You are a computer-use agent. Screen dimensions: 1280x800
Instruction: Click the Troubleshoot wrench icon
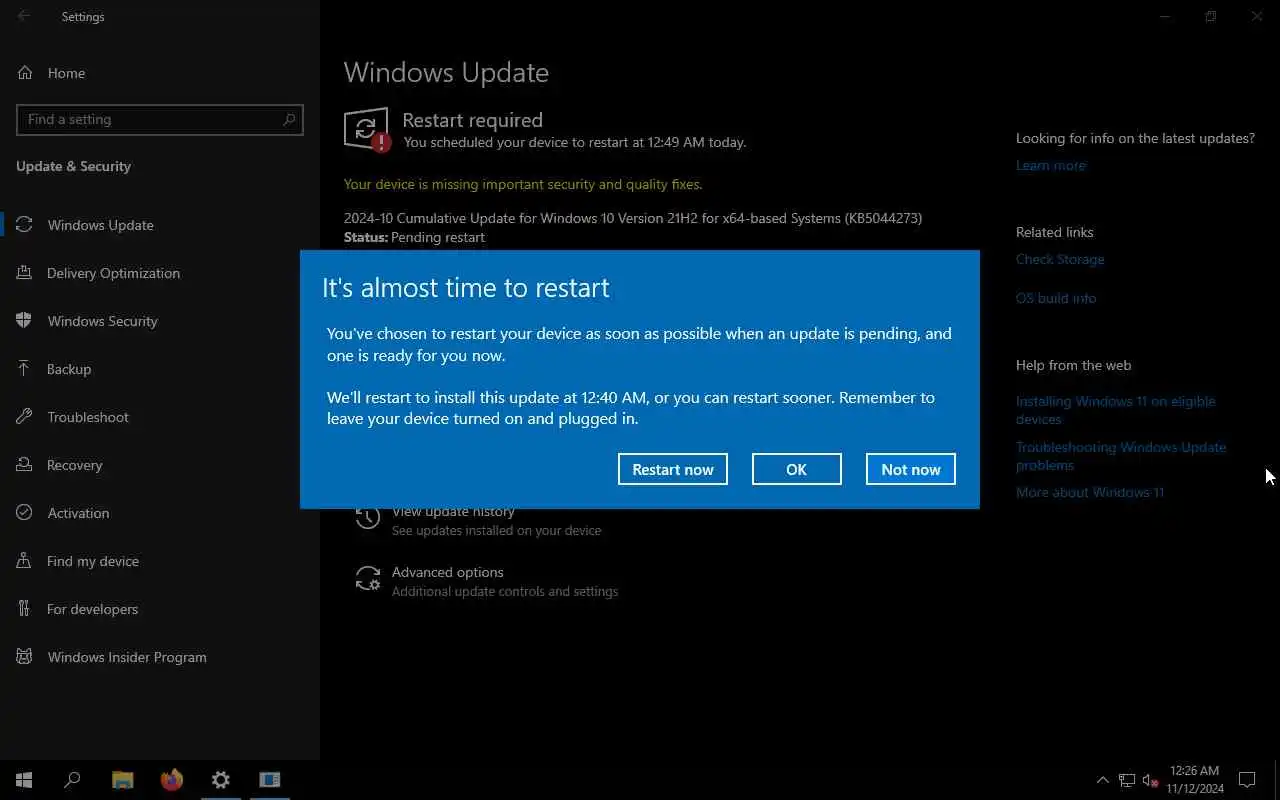25,417
